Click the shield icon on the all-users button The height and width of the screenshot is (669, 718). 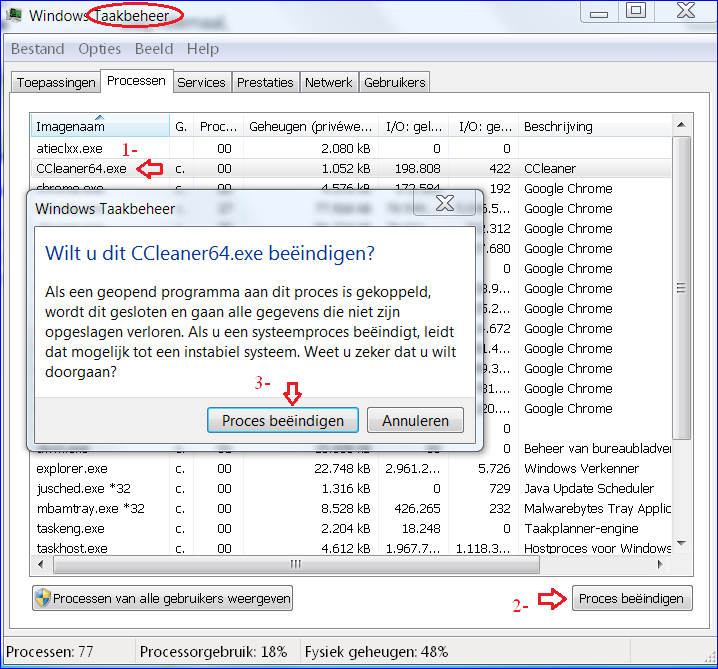click(x=43, y=598)
